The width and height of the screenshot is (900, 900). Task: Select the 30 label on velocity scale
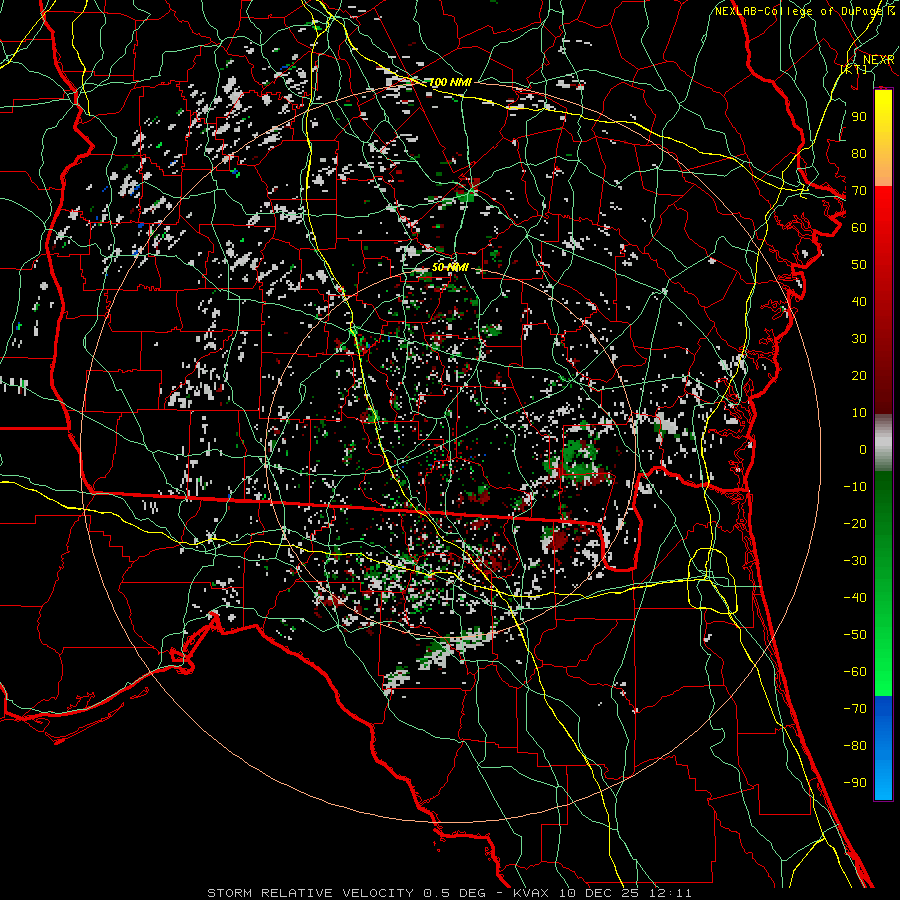pyautogui.click(x=859, y=339)
